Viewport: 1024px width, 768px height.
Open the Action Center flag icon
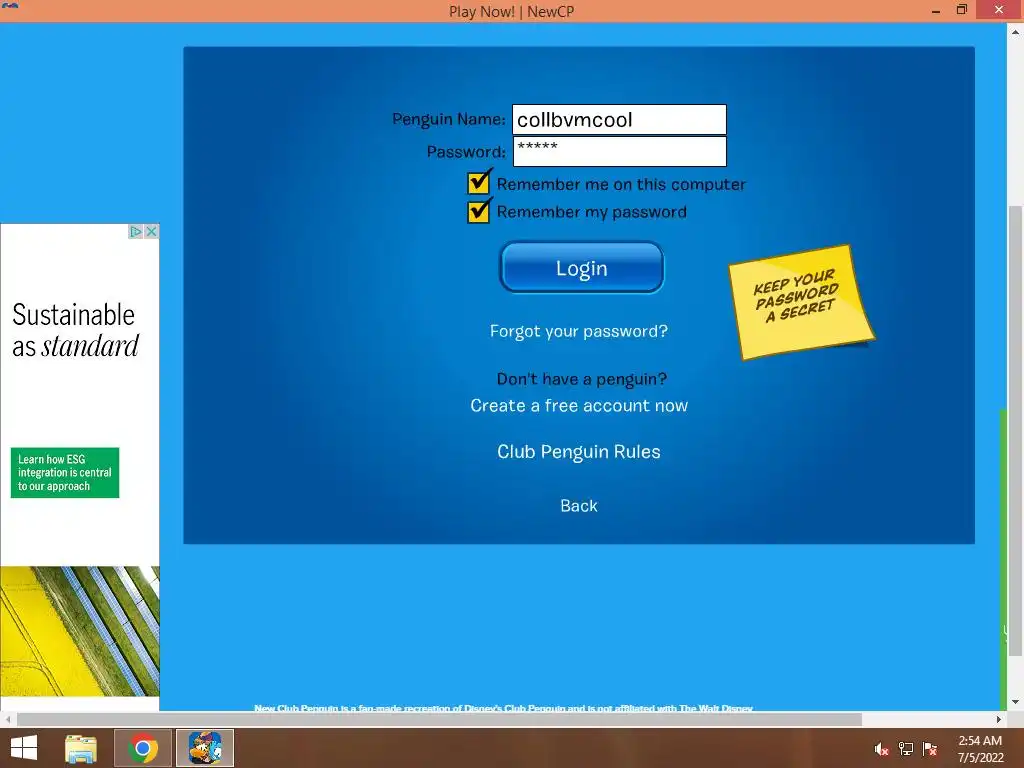click(x=930, y=749)
